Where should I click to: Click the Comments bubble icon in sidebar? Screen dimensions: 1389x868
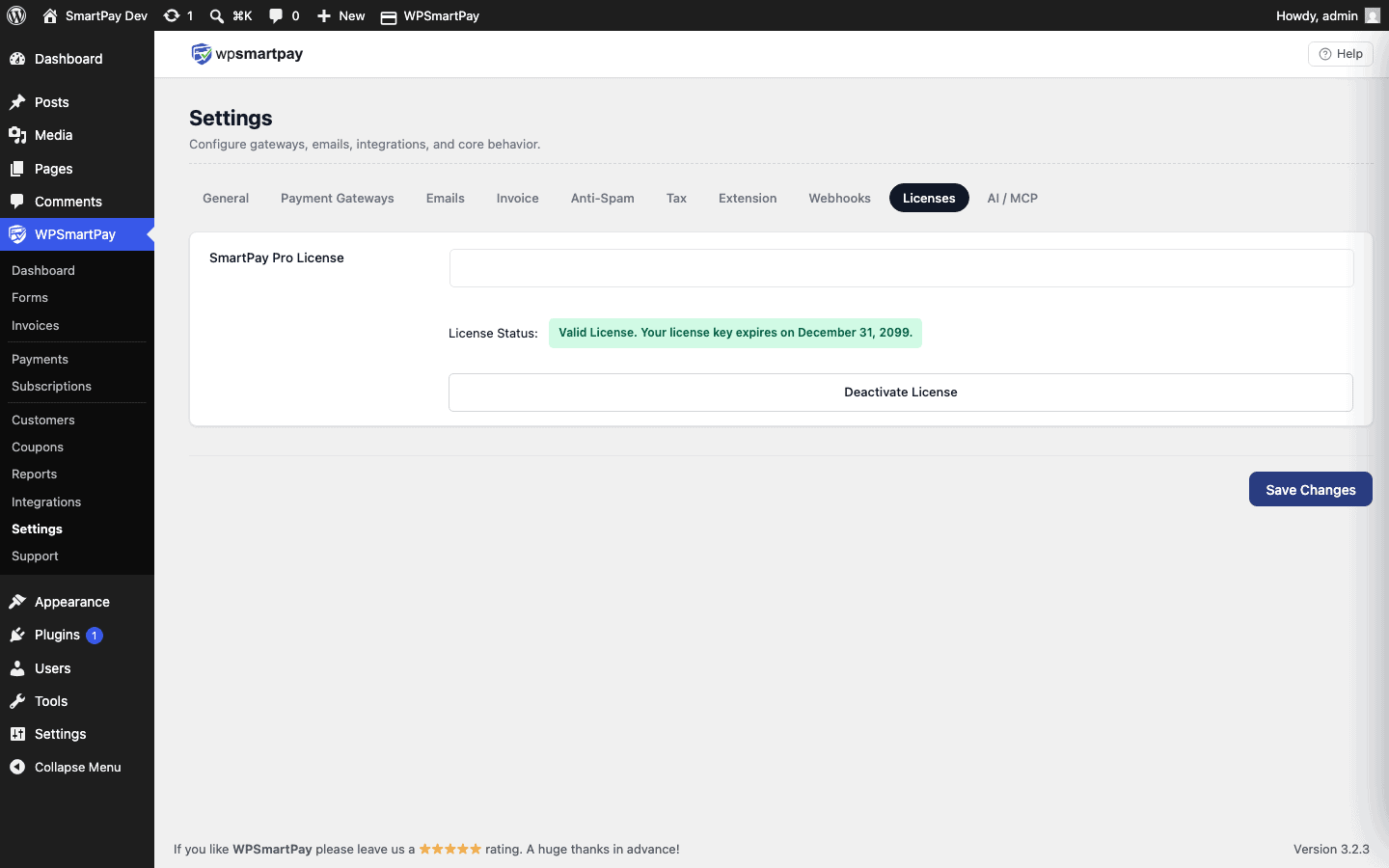(17, 202)
